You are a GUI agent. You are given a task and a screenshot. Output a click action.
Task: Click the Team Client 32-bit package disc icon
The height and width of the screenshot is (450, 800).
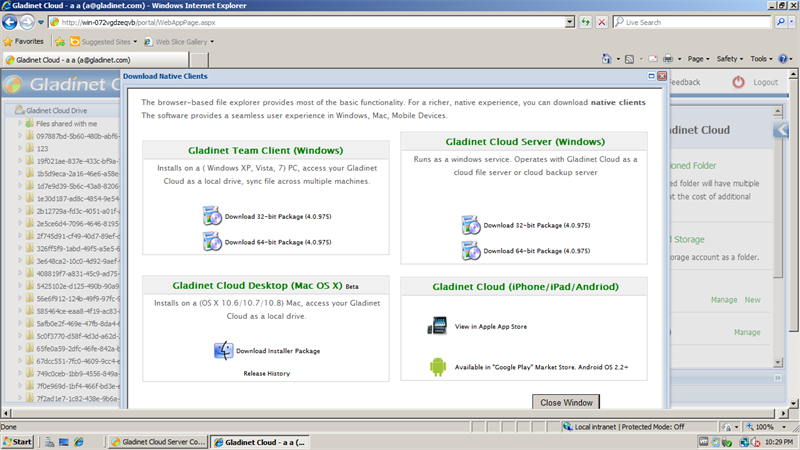pyautogui.click(x=212, y=216)
